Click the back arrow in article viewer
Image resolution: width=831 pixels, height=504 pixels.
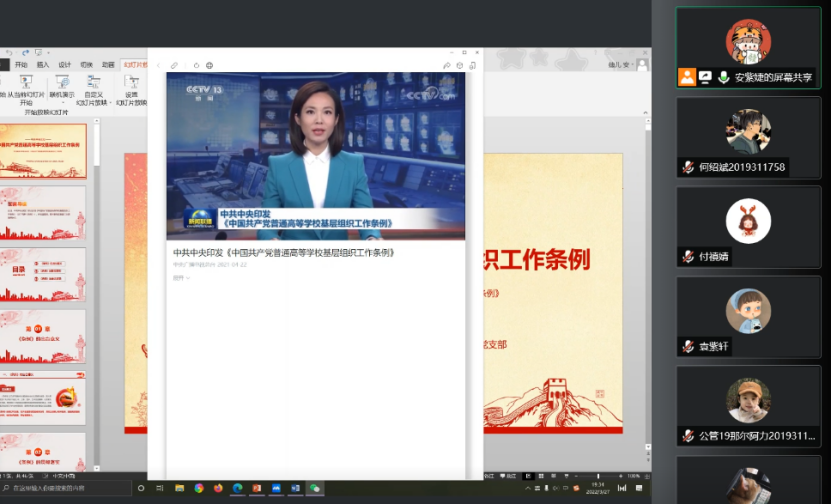point(158,66)
